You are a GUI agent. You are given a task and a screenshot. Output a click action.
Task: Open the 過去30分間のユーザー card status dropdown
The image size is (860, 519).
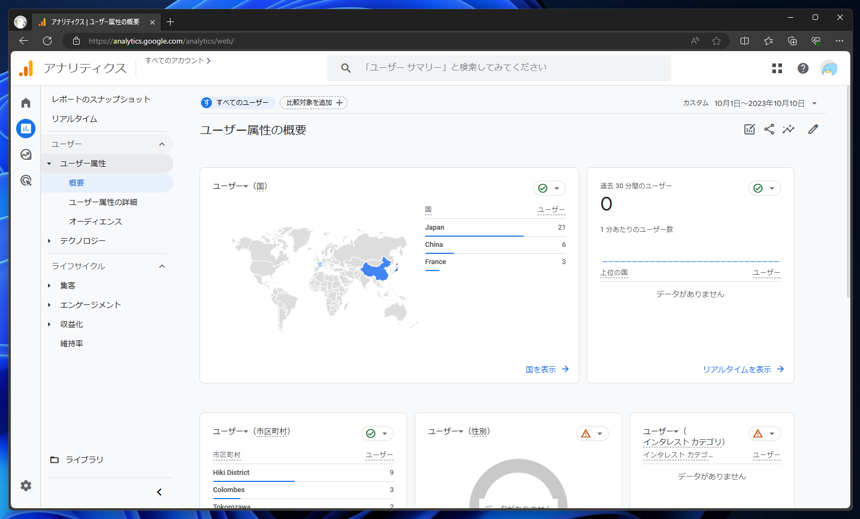(765, 188)
